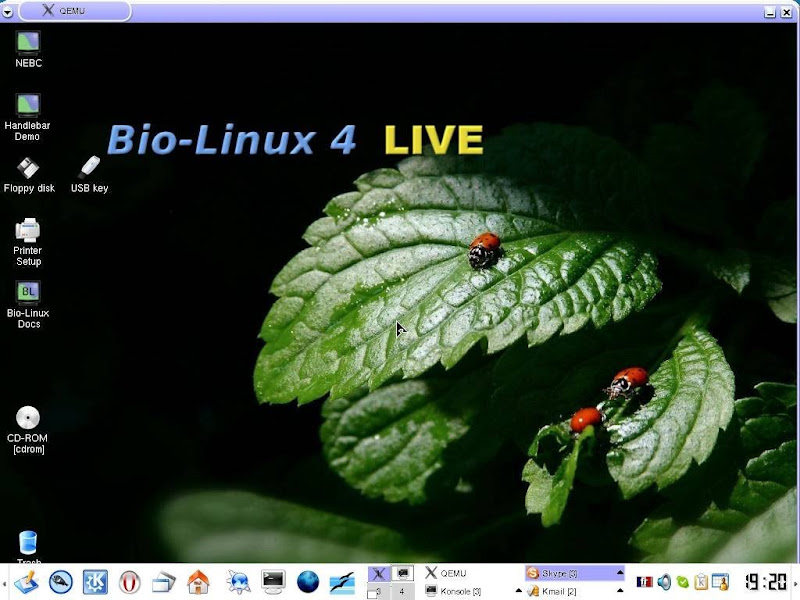Open the QEMU window menu dropdown arrow

point(7,12)
